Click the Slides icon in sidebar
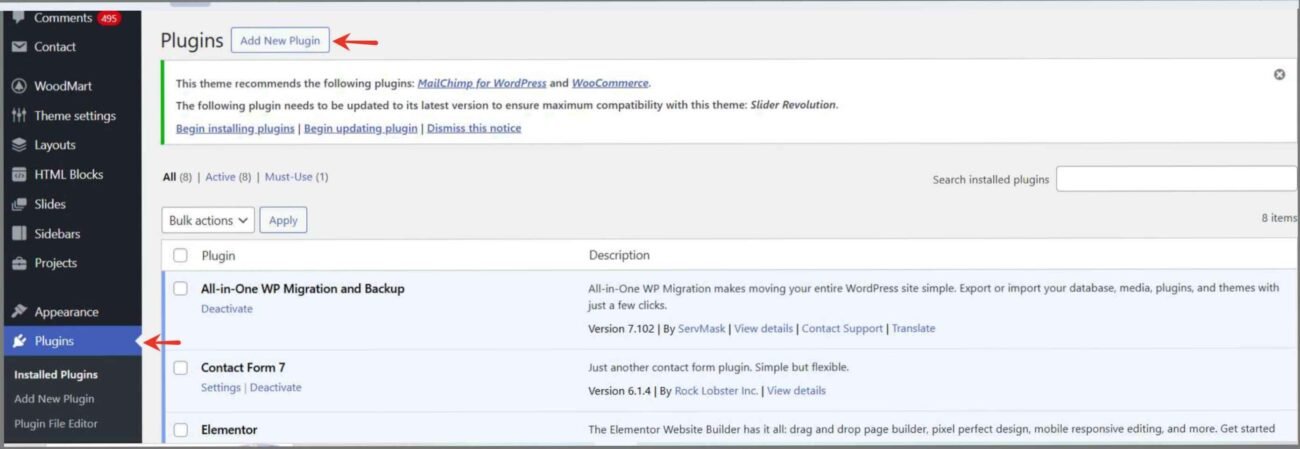The image size is (1300, 449). [x=19, y=204]
